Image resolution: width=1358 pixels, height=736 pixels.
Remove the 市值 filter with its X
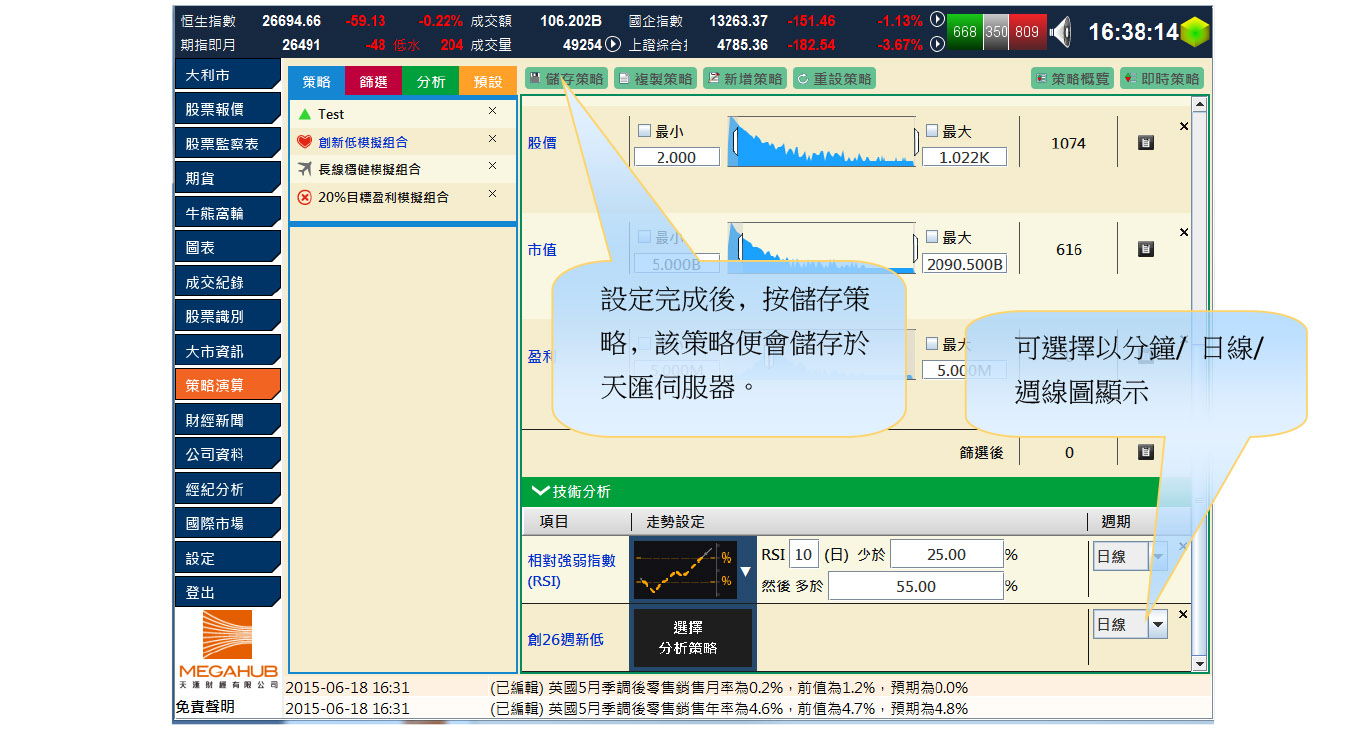(x=1184, y=232)
